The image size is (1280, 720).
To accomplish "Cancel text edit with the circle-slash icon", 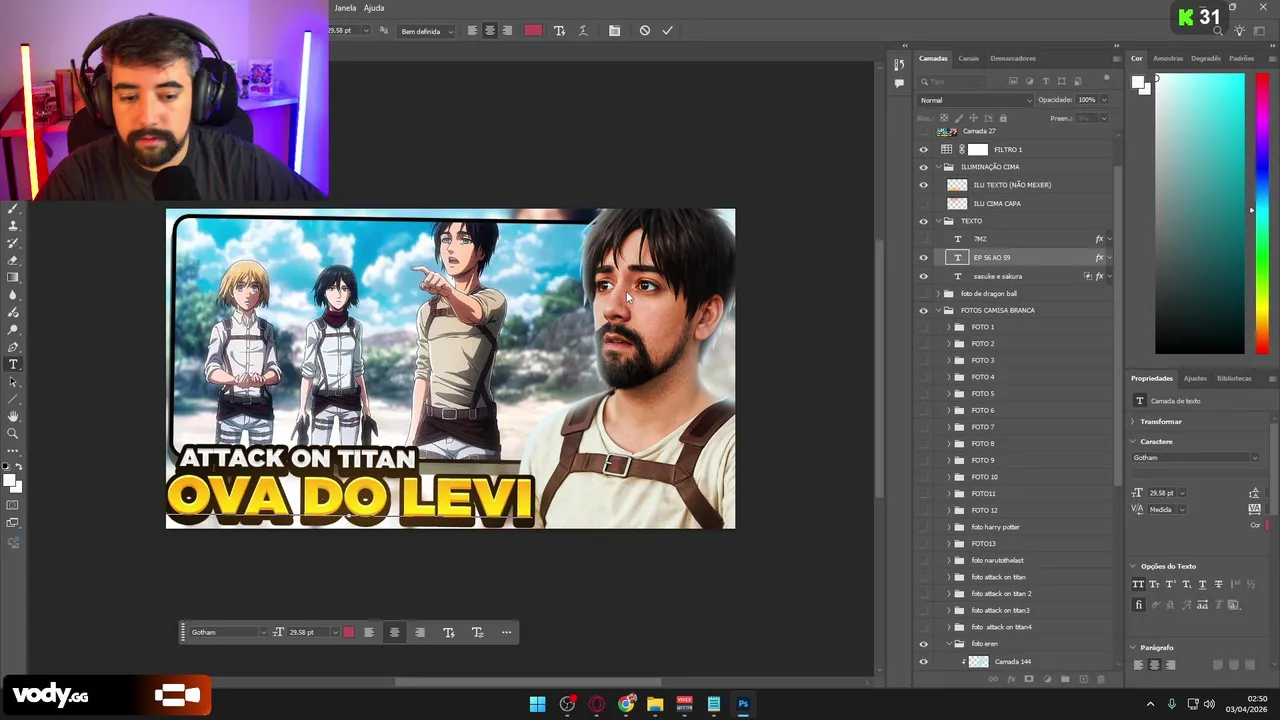I will [644, 30].
